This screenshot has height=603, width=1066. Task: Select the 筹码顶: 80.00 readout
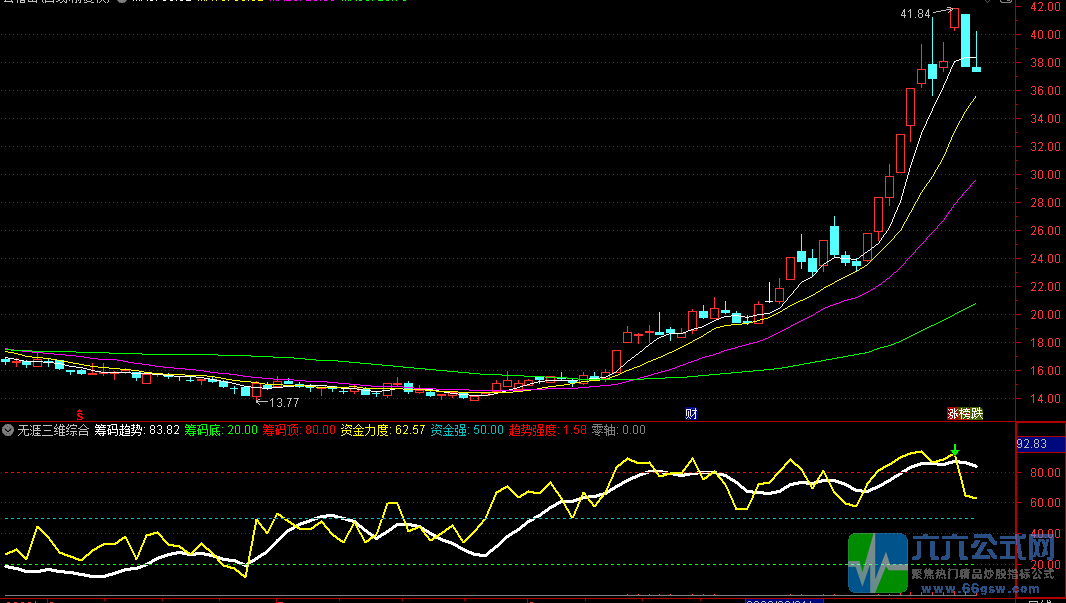tap(299, 430)
